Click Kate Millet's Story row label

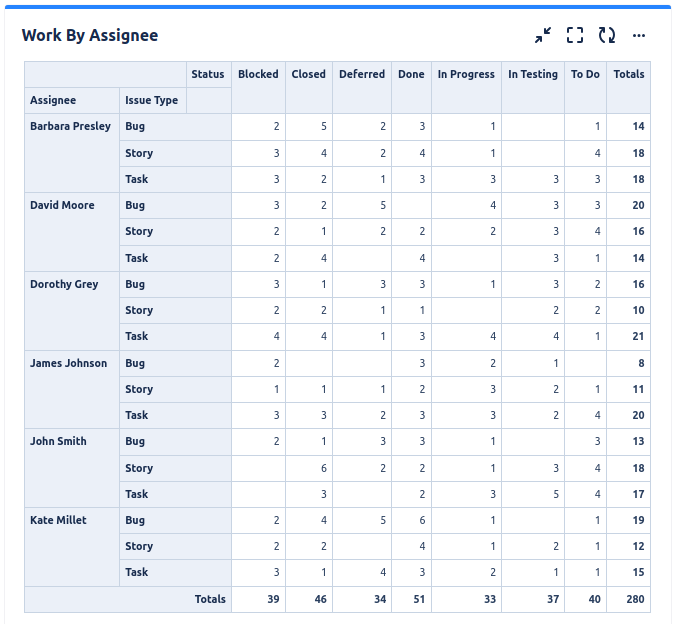tap(175, 547)
